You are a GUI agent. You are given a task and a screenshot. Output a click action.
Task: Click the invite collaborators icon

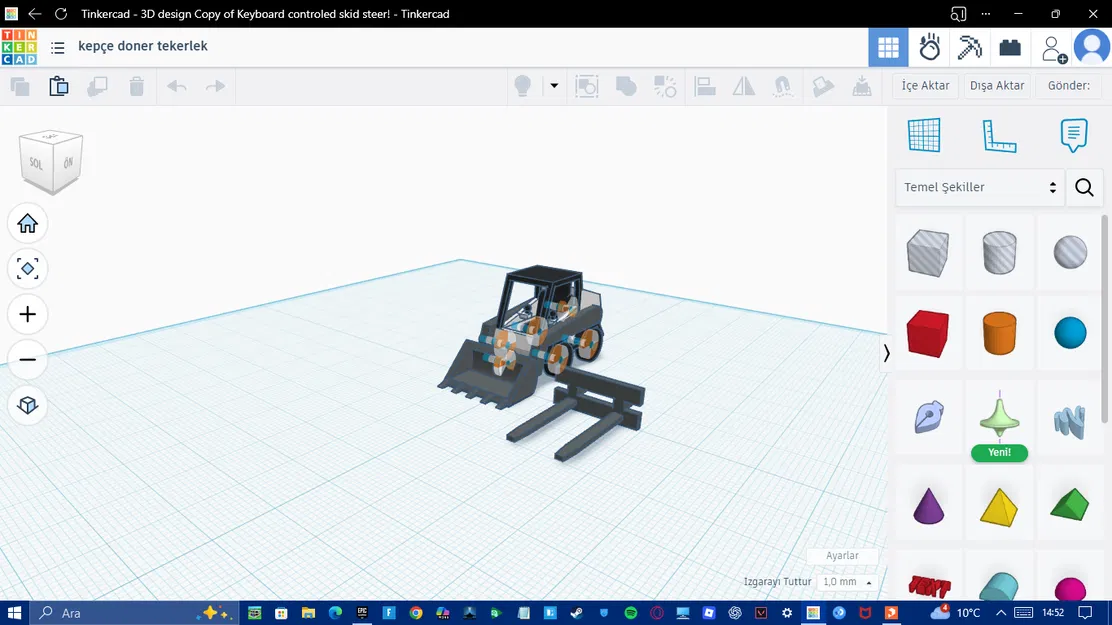[x=1053, y=47]
